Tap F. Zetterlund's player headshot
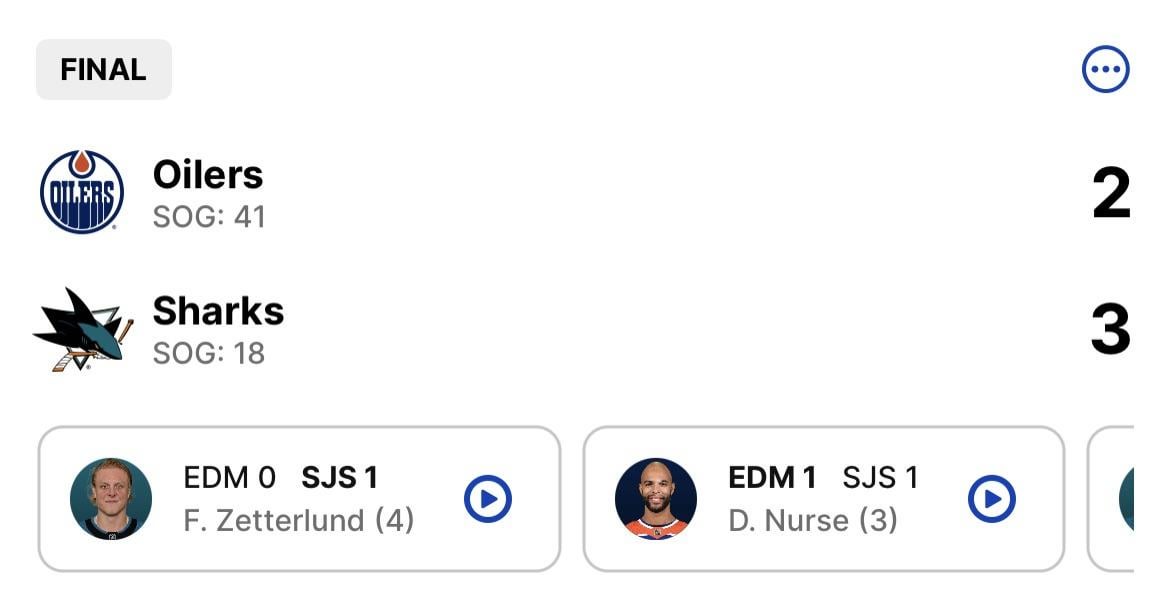The height and width of the screenshot is (601, 1170). pyautogui.click(x=111, y=499)
